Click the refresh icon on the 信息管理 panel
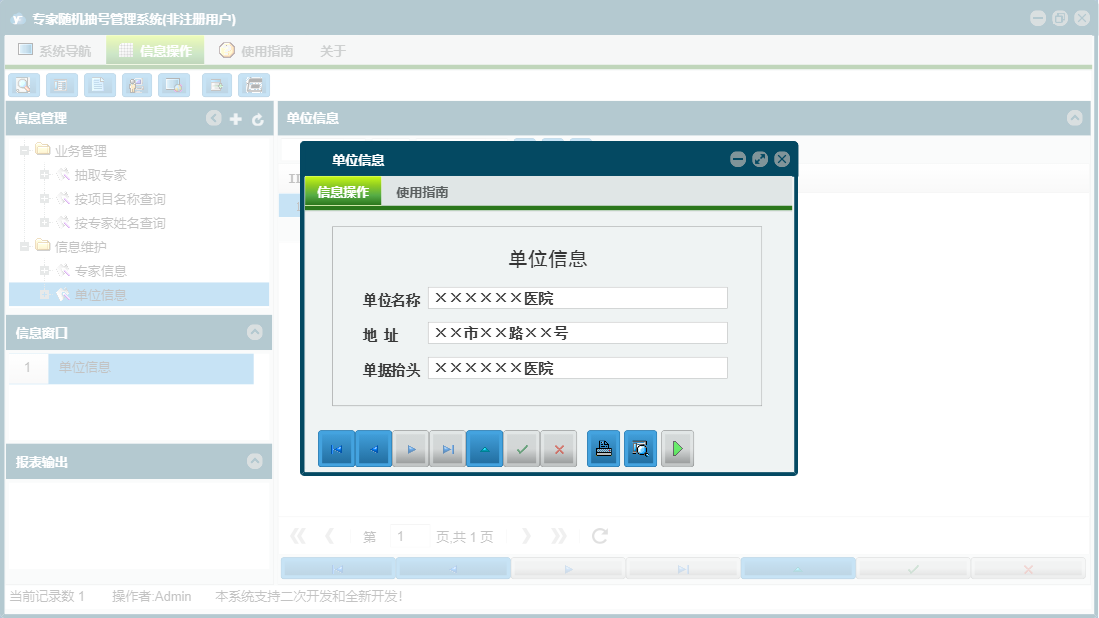 pos(258,118)
